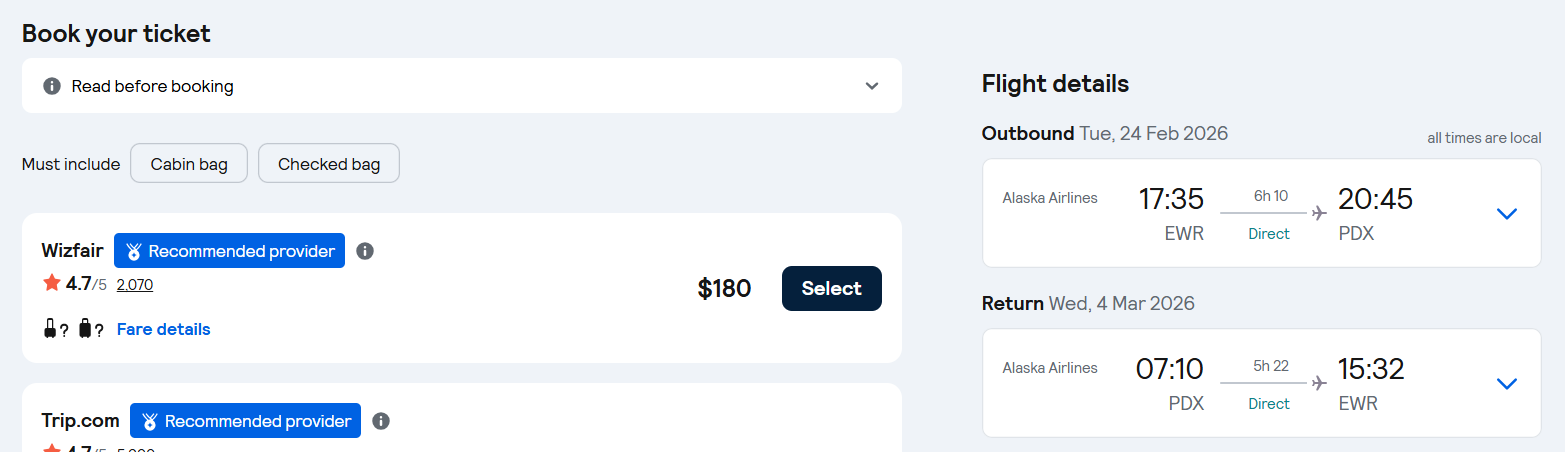Click the info icon next to Wizfair's Recommended badge
Screen dimensions: 1565x452
[365, 251]
